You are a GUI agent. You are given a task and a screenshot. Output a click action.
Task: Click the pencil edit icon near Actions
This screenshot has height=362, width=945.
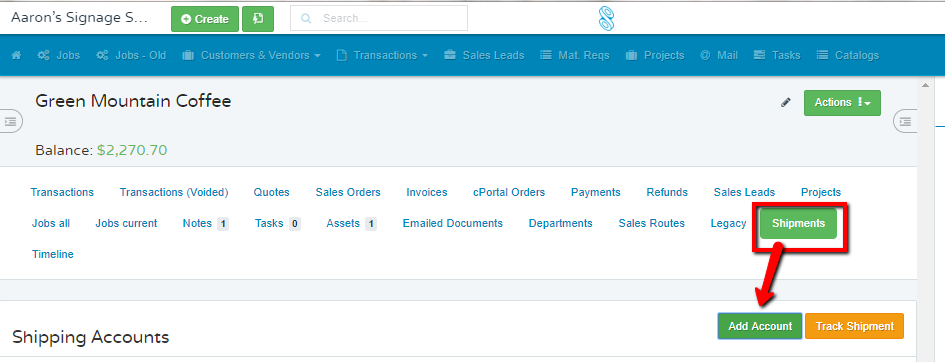[x=785, y=102]
